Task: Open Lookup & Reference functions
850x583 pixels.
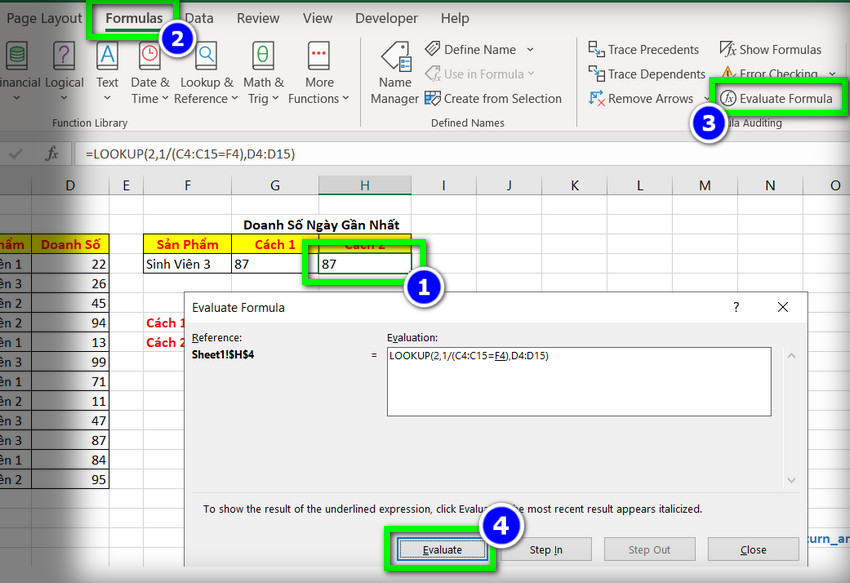Action: click(x=206, y=72)
